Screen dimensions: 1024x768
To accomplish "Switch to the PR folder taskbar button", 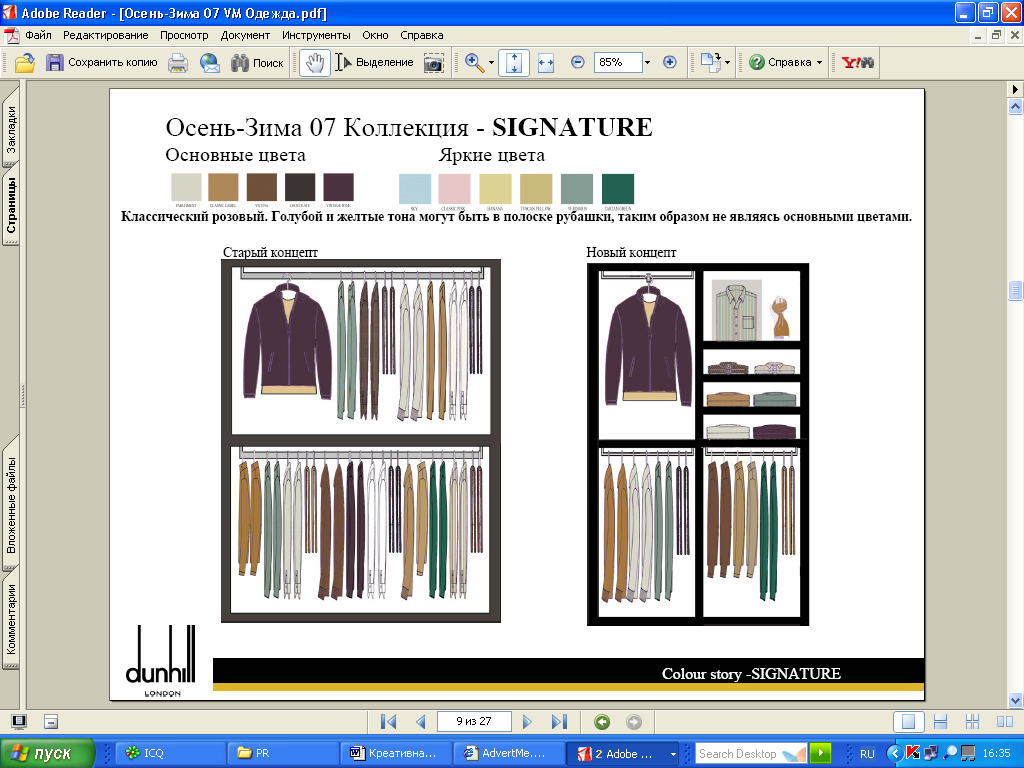I will pyautogui.click(x=283, y=753).
